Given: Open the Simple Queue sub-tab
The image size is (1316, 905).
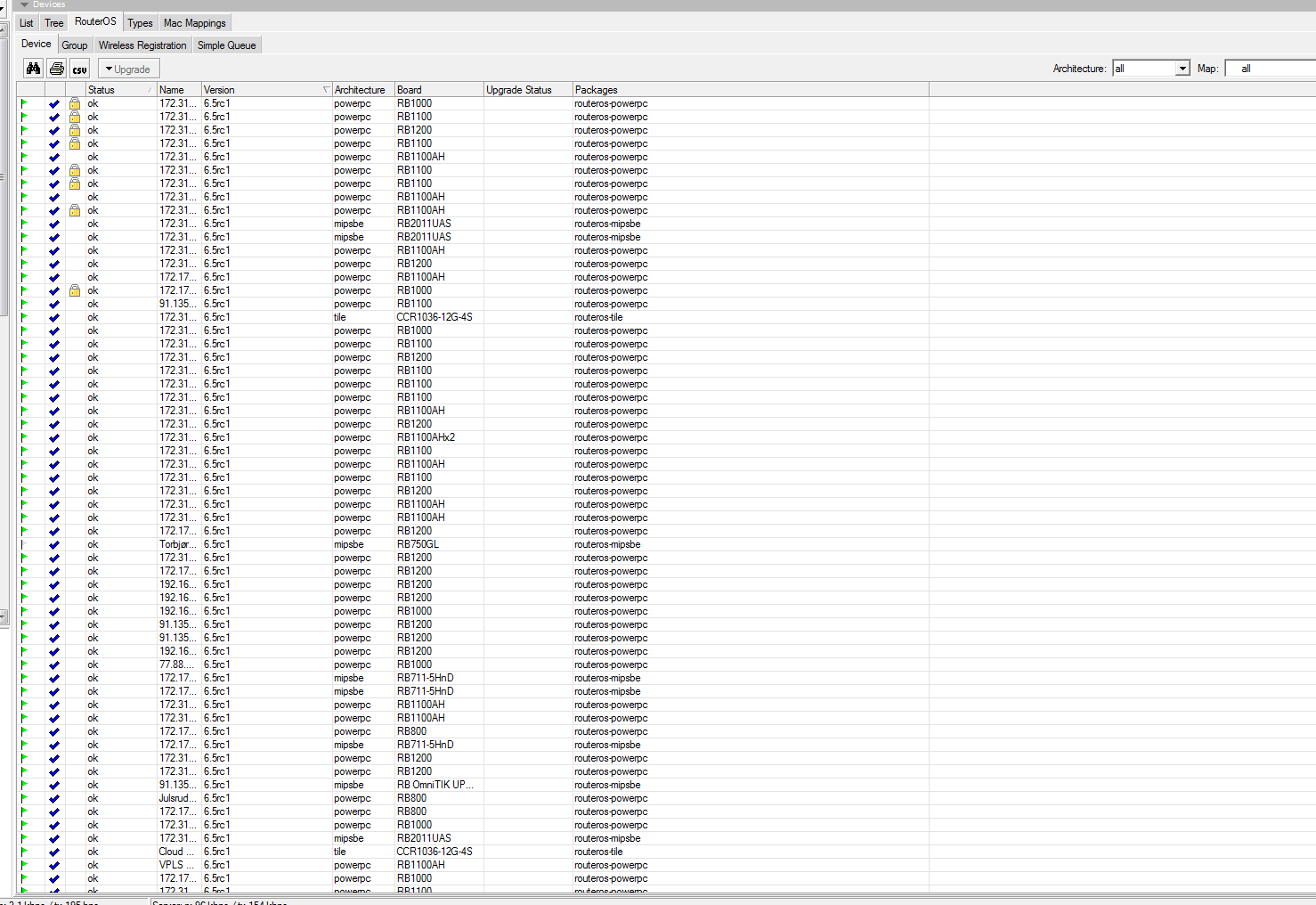Looking at the screenshot, I should (226, 45).
